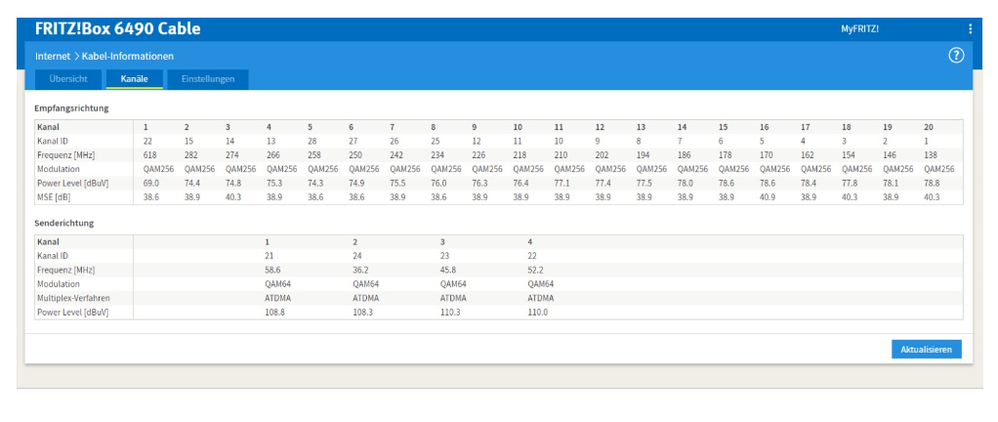Image resolution: width=998 pixels, height=422 pixels.
Task: Click the power level value 78.8
Action: [931, 183]
